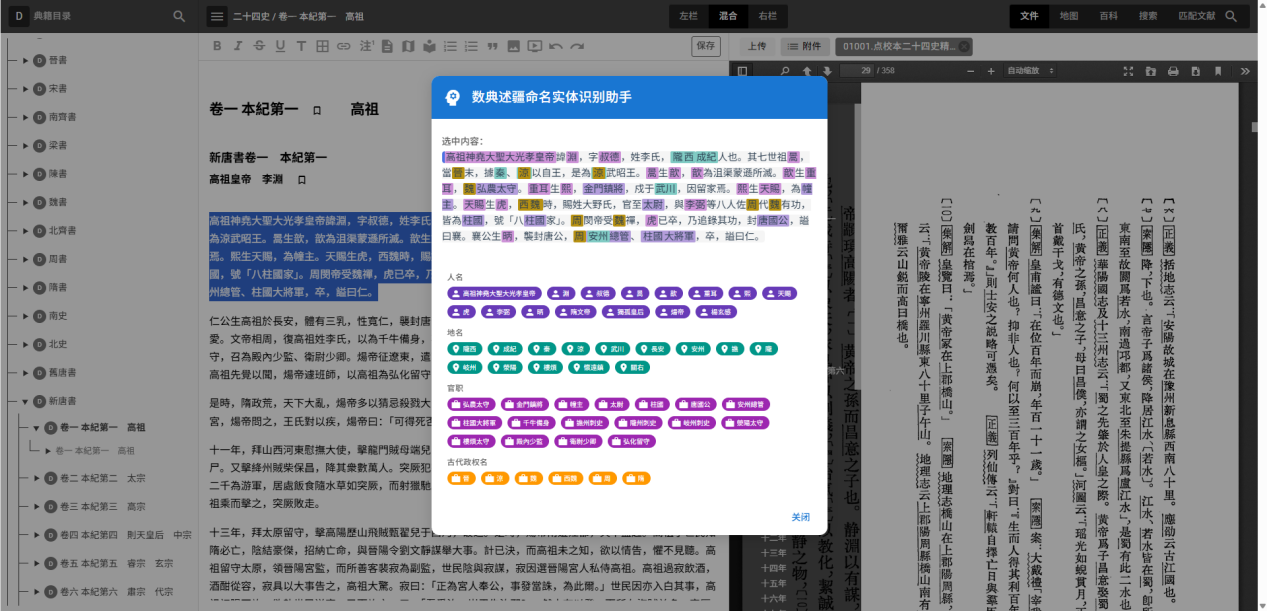Expand the 舊唐書 tree node
This screenshot has width=1267, height=611.
click(x=24, y=372)
